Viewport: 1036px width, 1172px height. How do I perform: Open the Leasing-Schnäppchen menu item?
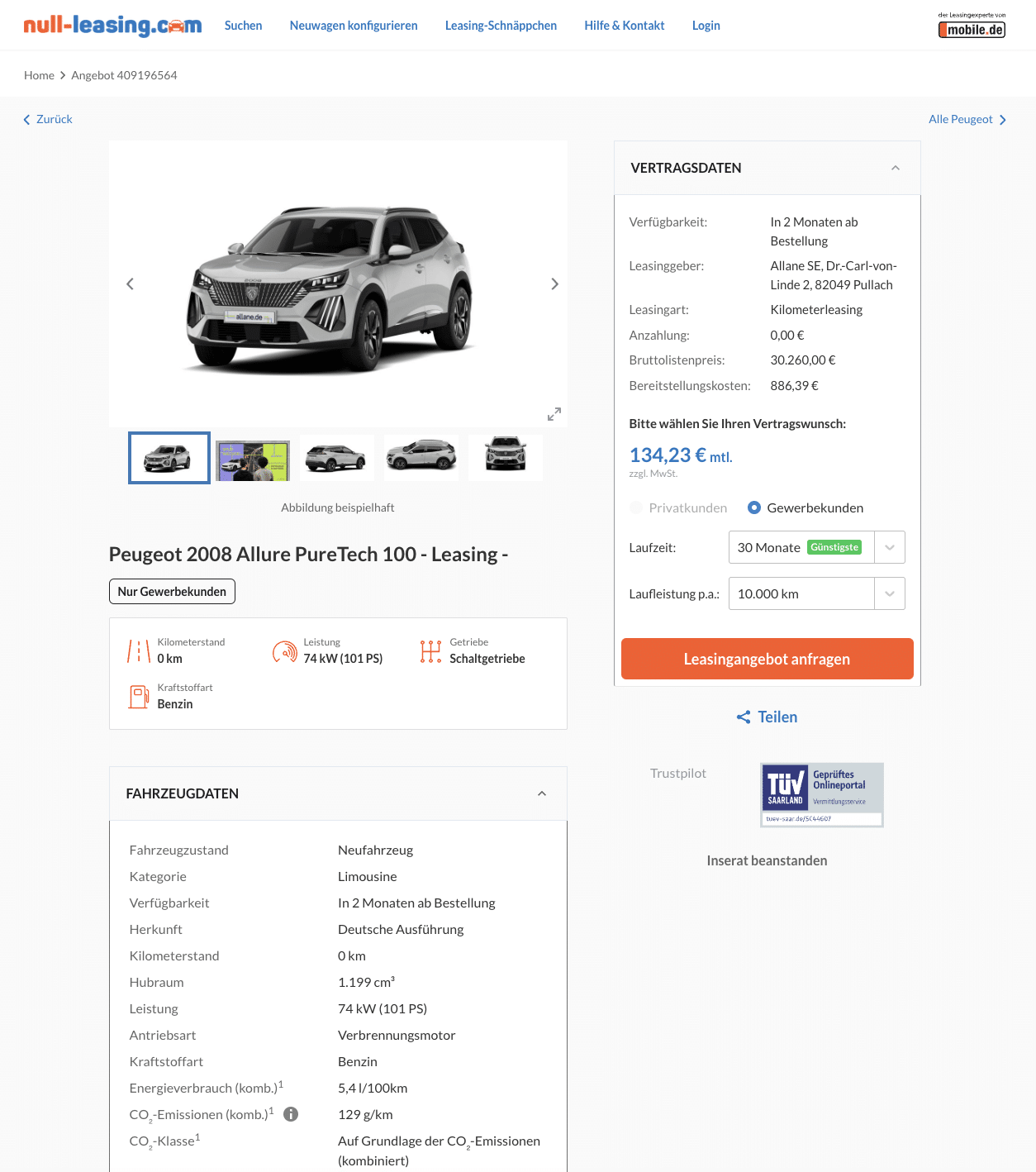501,26
